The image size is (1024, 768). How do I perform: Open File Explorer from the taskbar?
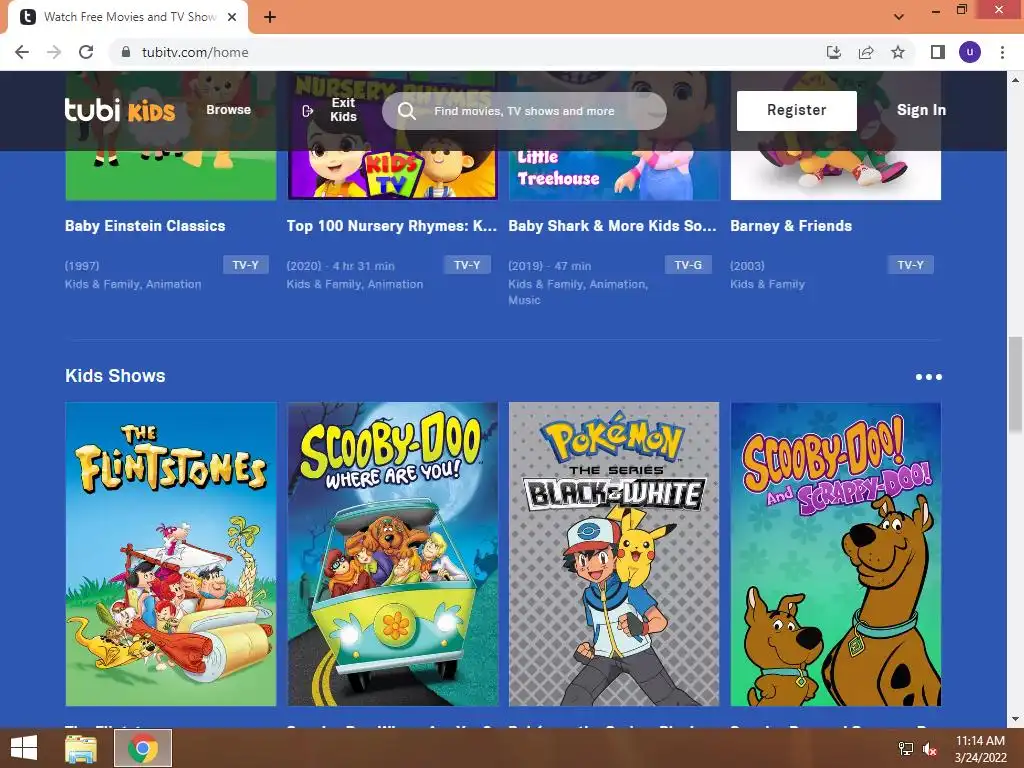(81, 748)
